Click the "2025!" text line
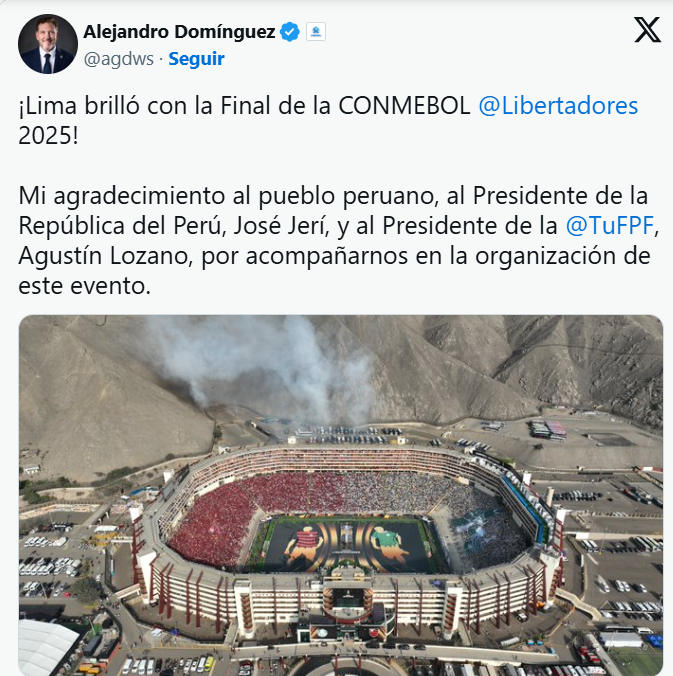This screenshot has height=676, width=673. 48,136
